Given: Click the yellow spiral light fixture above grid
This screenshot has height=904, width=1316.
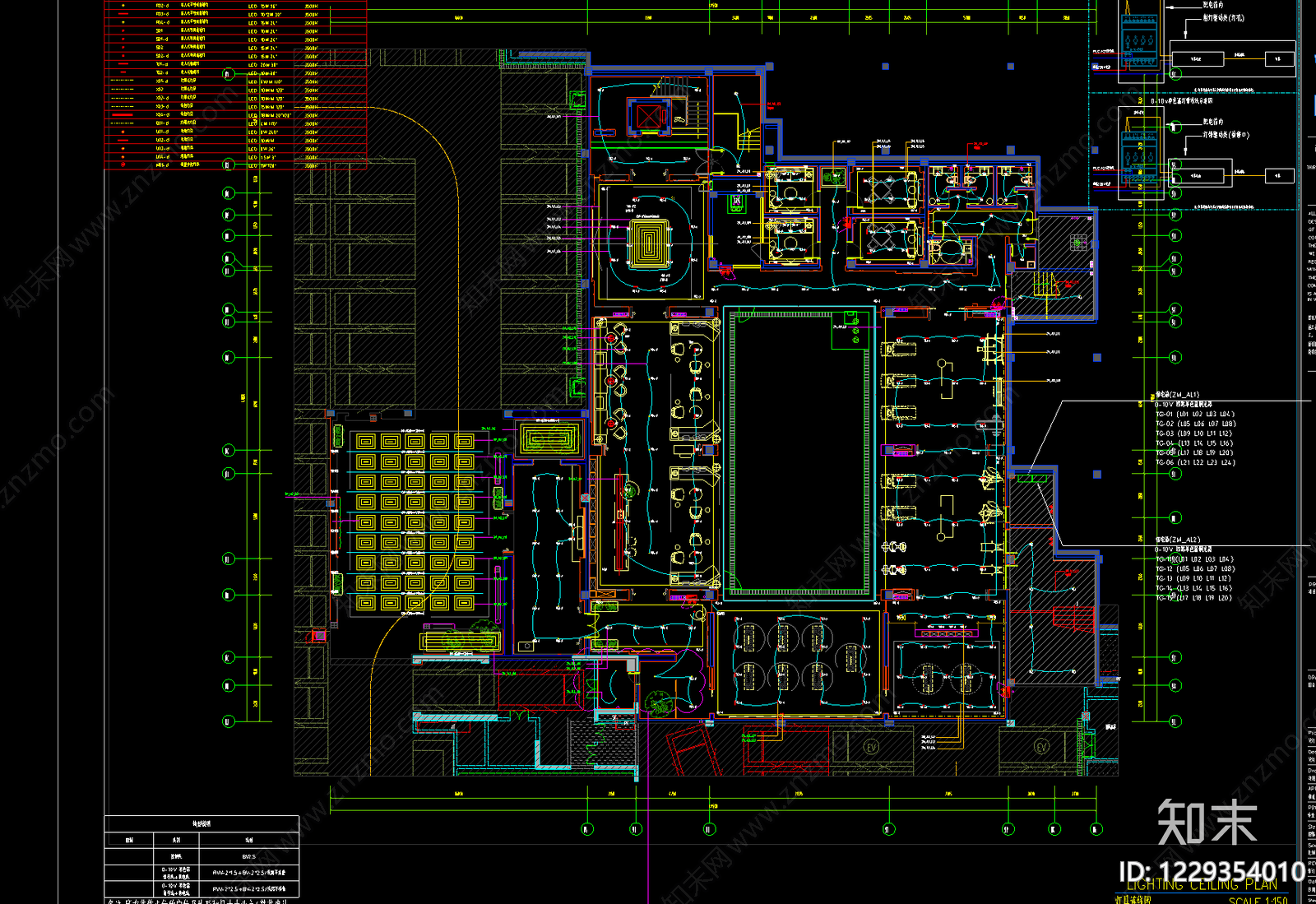Looking at the screenshot, I should click(550, 438).
